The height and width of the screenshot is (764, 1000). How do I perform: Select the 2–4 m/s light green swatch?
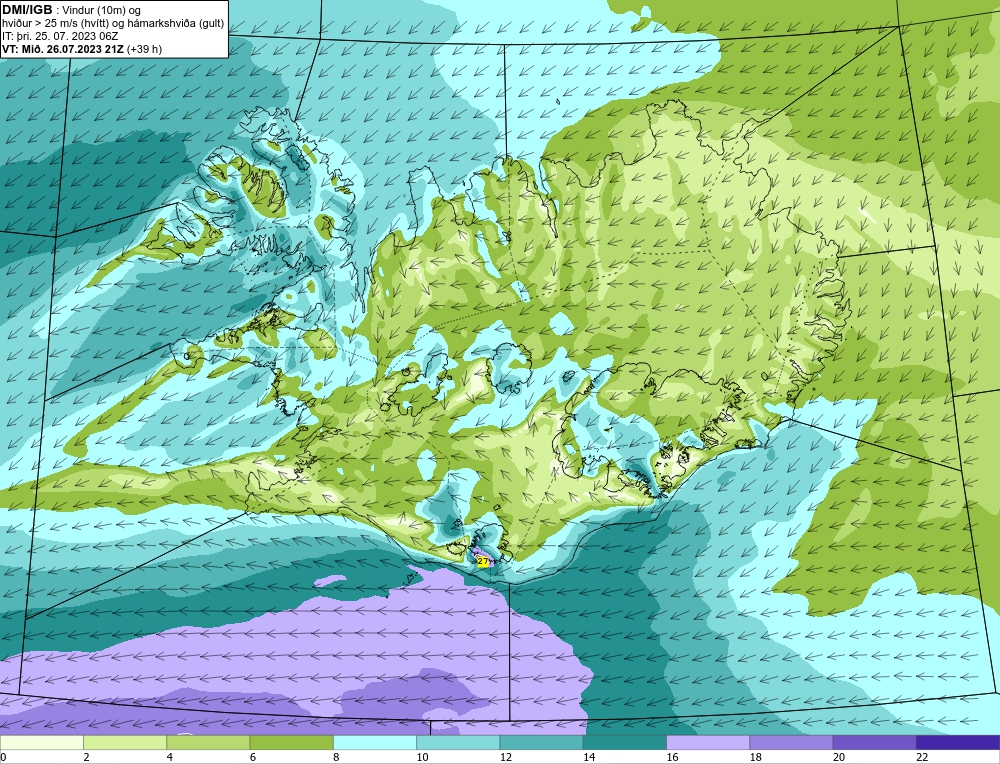click(x=125, y=743)
